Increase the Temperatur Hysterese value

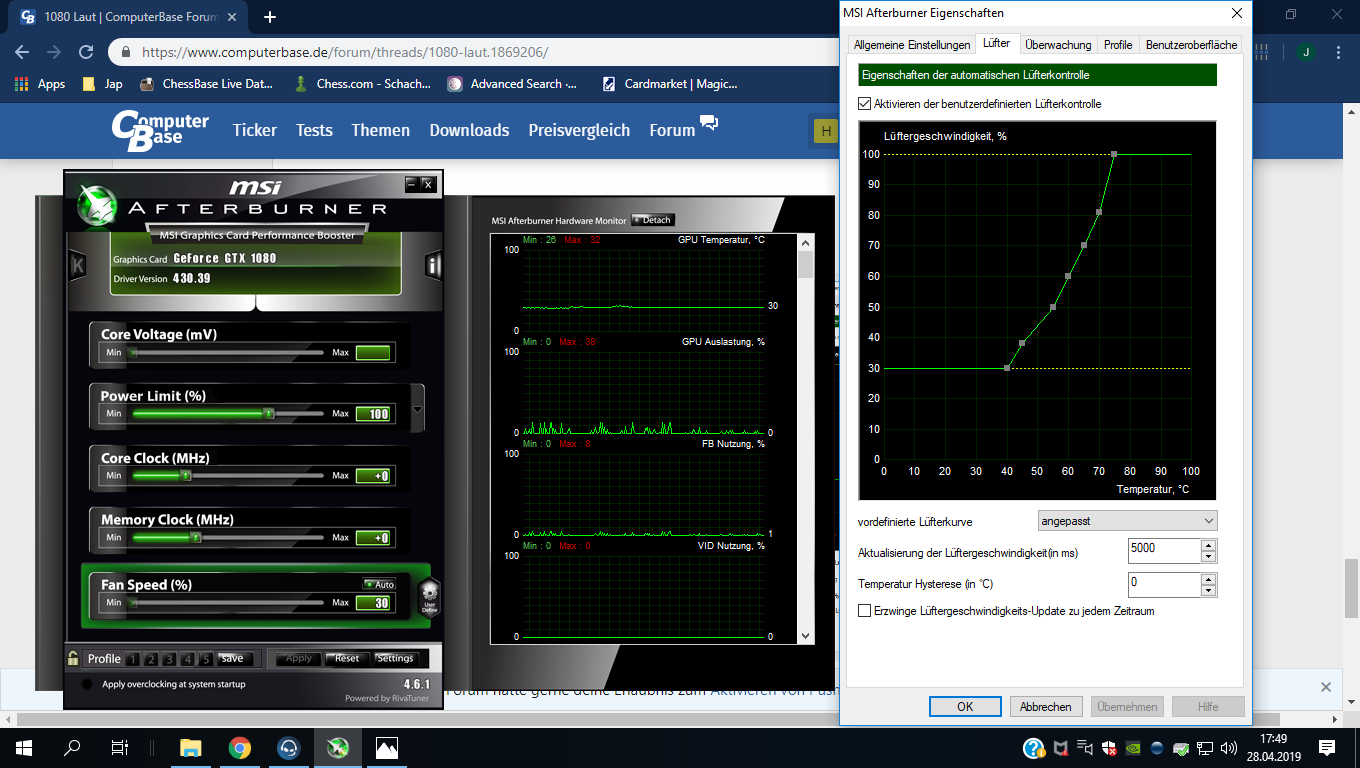tap(1208, 578)
